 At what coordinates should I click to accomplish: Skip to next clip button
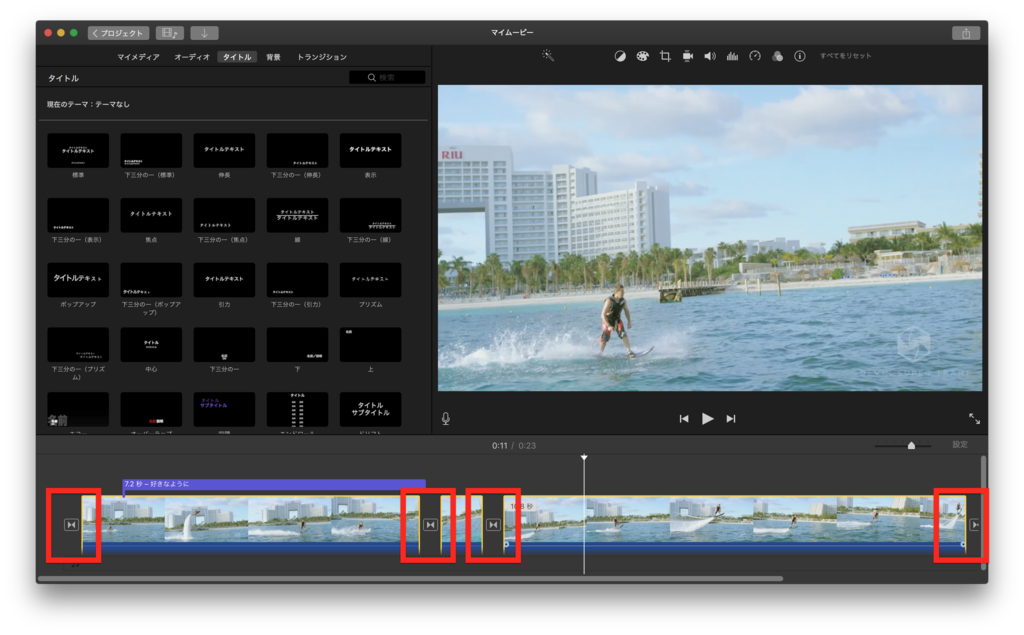[731, 419]
